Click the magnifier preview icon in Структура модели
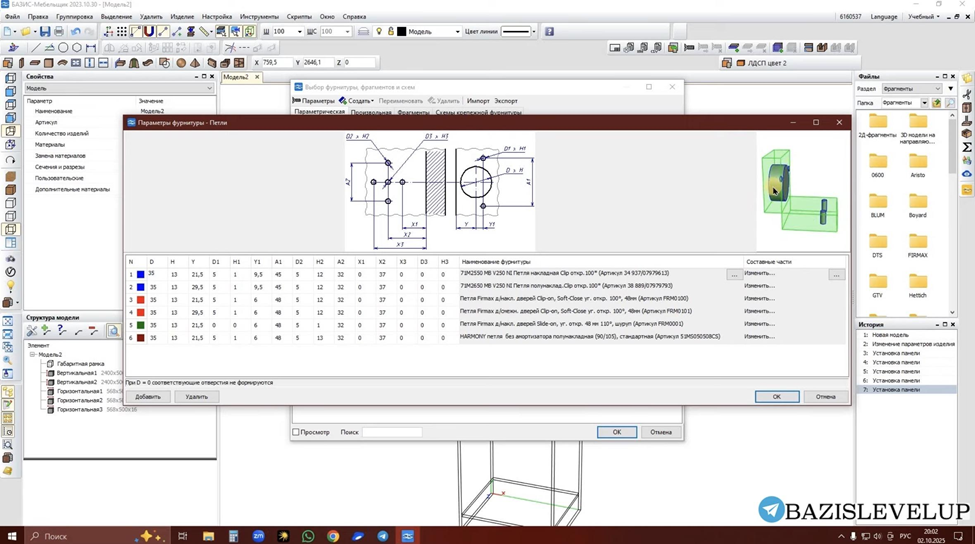This screenshot has height=544, width=975. tap(113, 331)
